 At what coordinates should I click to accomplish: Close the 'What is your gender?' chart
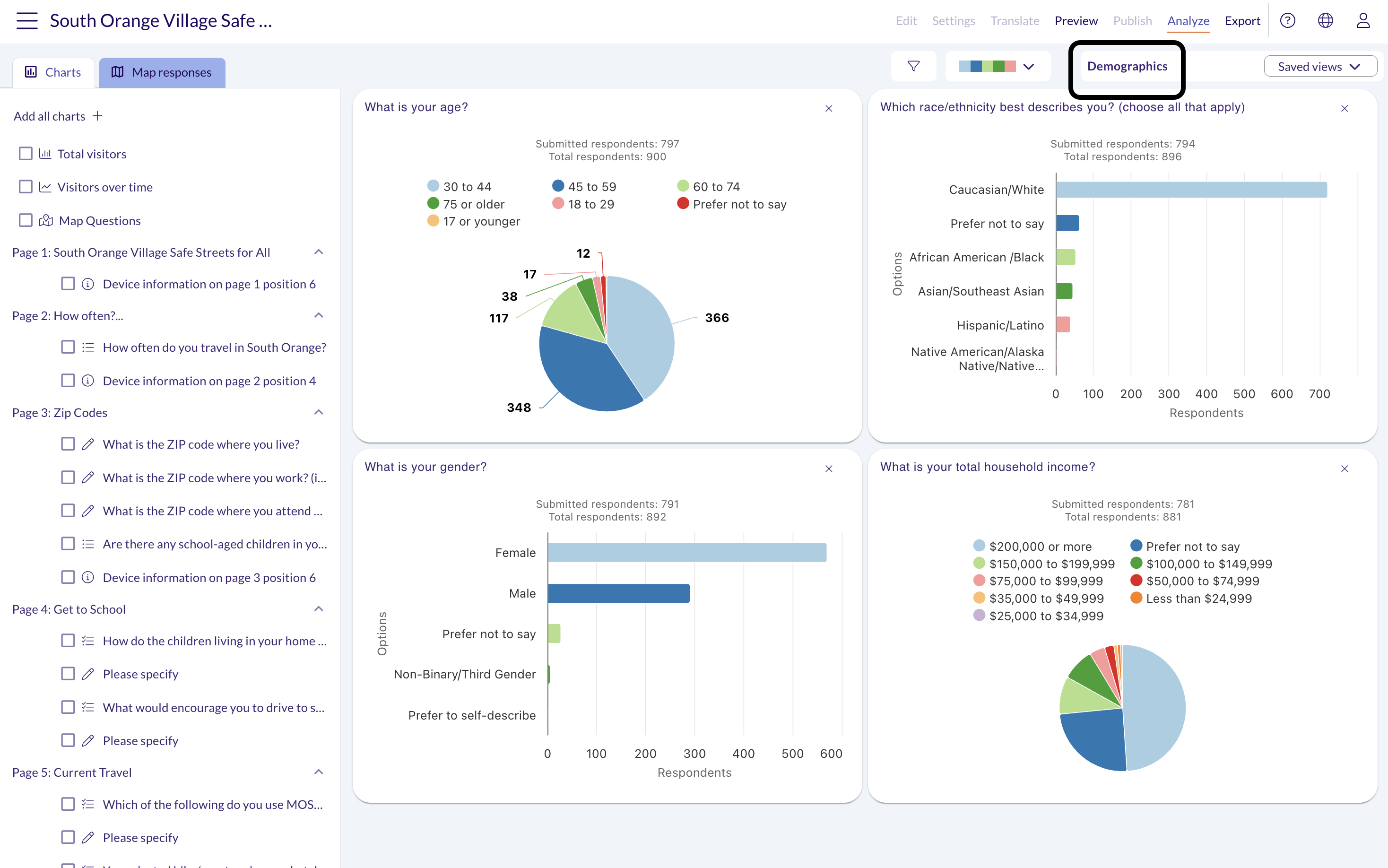pyautogui.click(x=829, y=469)
